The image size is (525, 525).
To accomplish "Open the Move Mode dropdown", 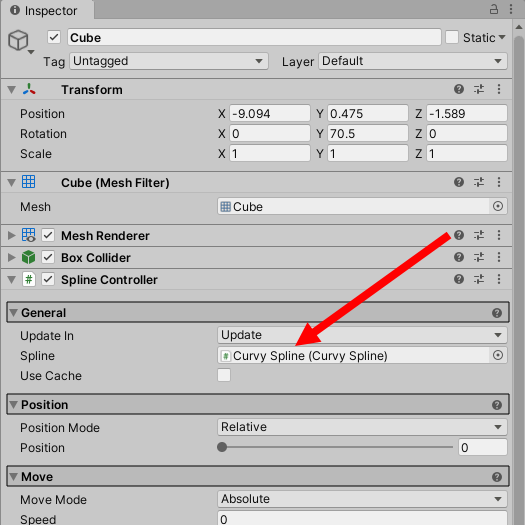I will (x=362, y=499).
